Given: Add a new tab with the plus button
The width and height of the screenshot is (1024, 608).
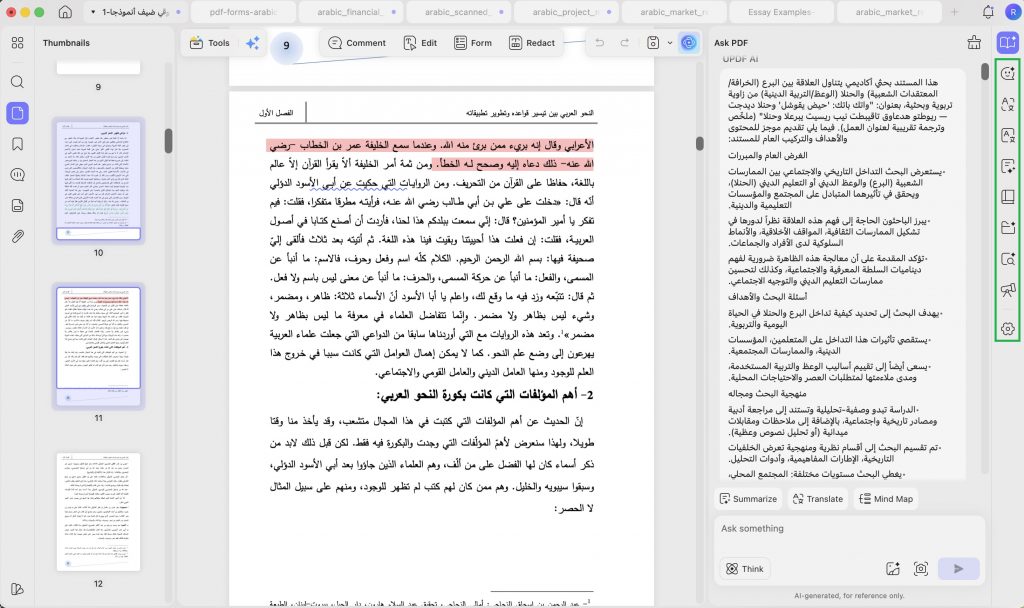Looking at the screenshot, I should (954, 12).
